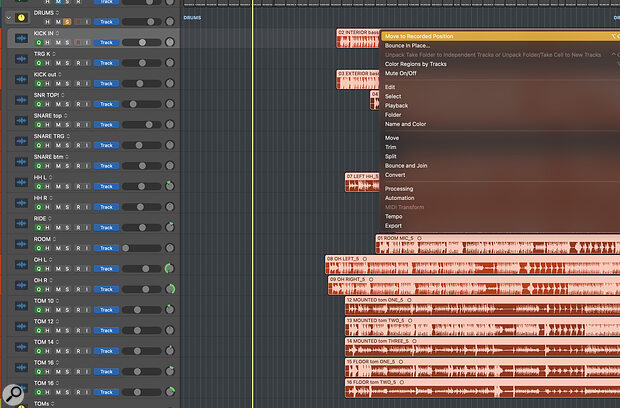Click the OH L track's waveform icon

[x=21, y=264]
